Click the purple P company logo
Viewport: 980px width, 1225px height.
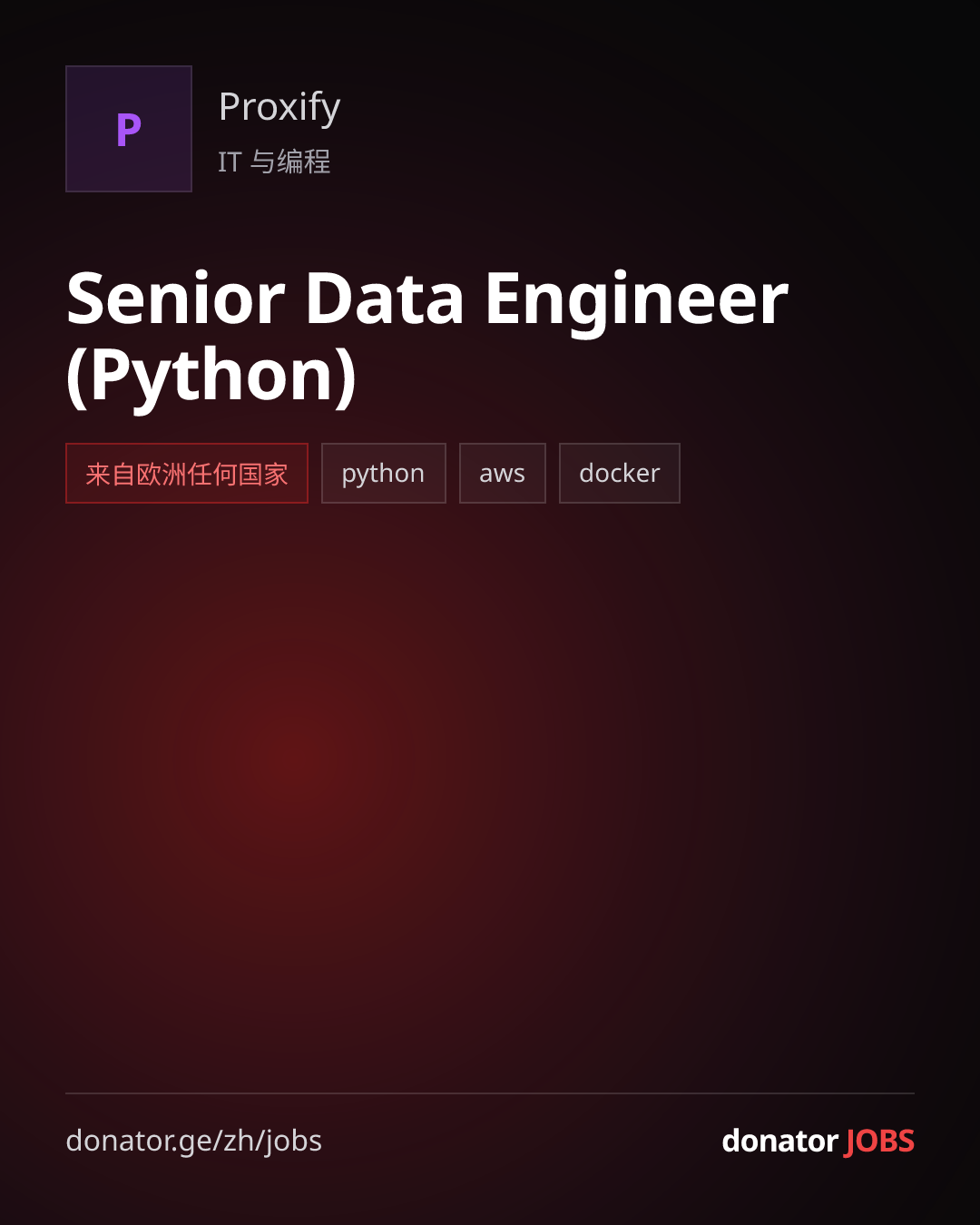pyautogui.click(x=129, y=130)
